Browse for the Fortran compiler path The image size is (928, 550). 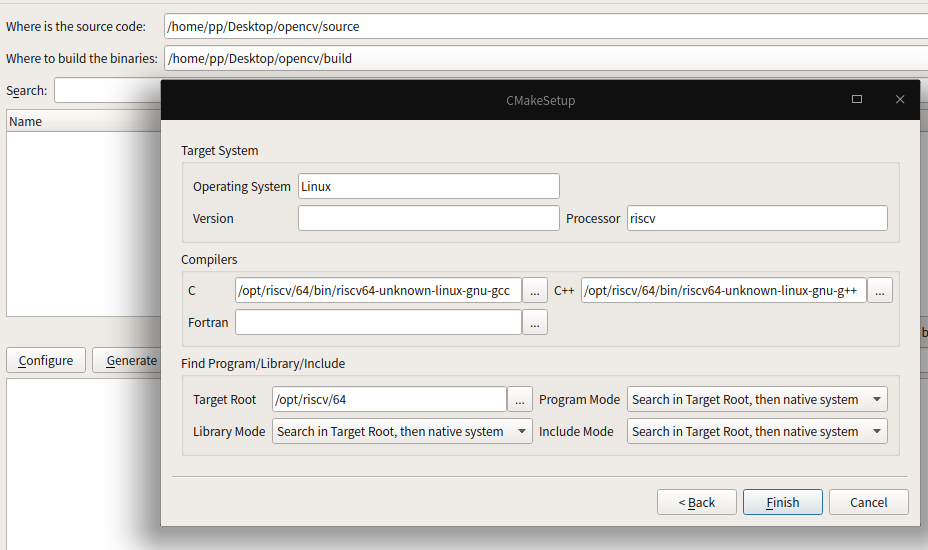tap(534, 322)
